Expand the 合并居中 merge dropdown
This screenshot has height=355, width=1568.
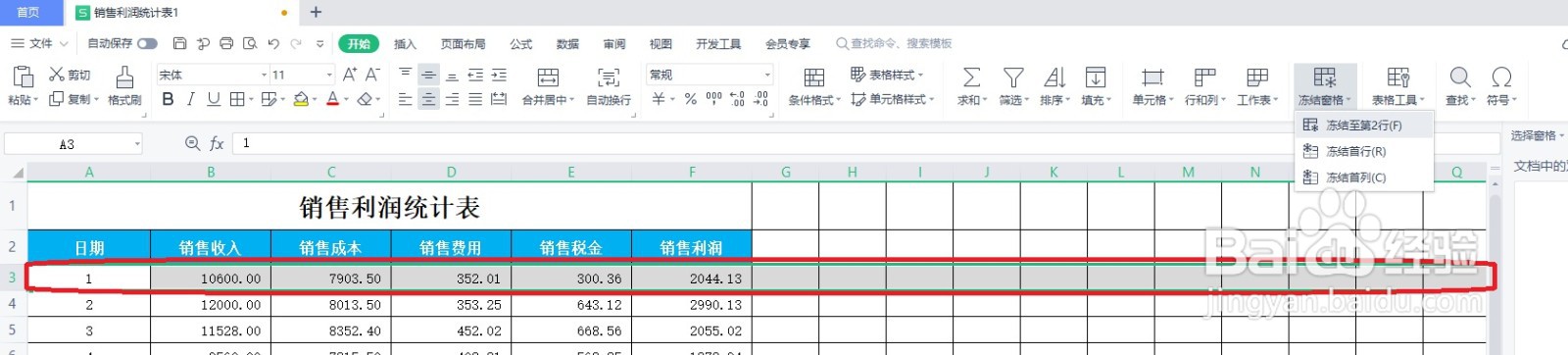571,100
